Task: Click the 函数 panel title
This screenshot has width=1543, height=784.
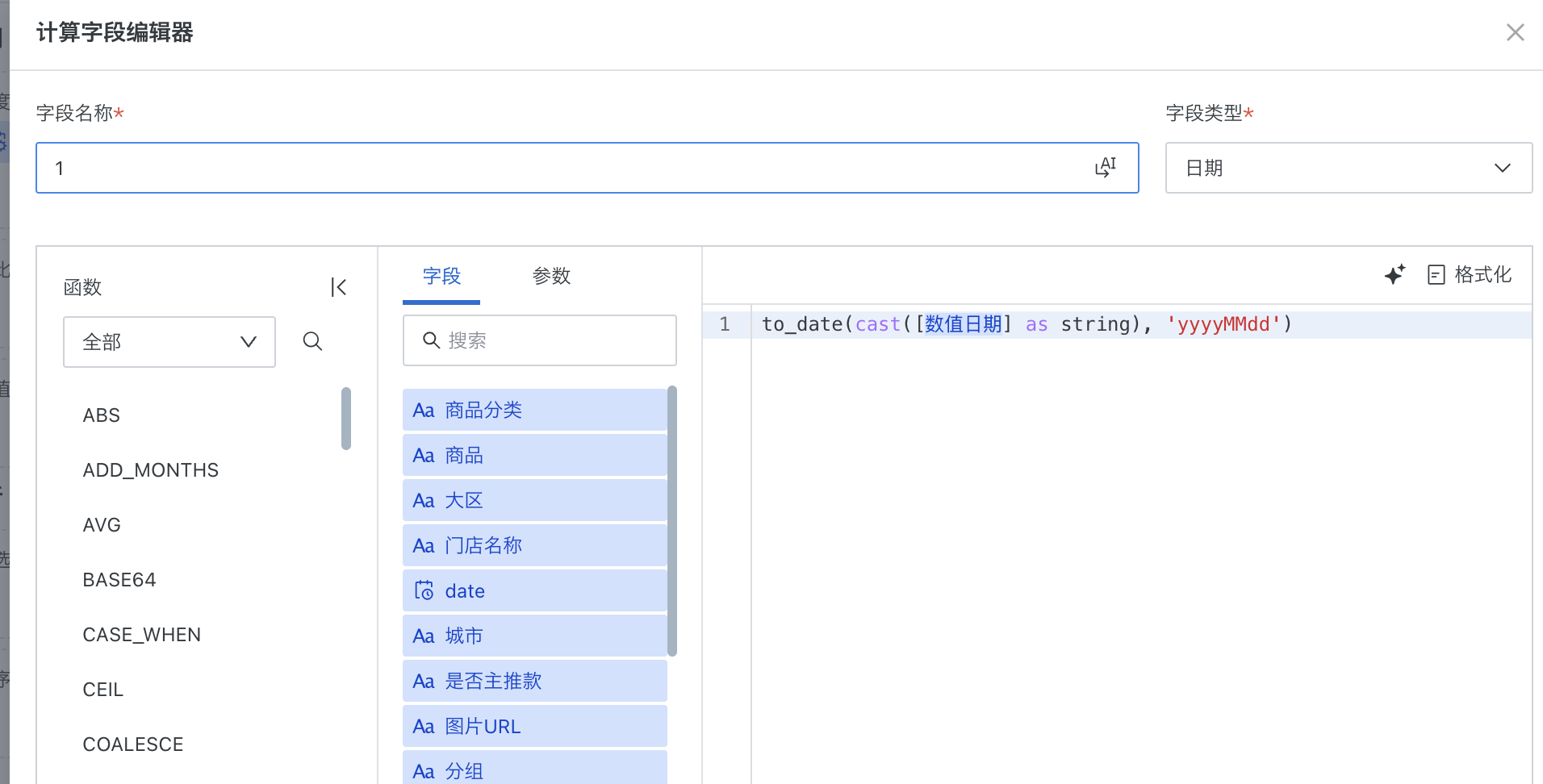Action: (83, 287)
